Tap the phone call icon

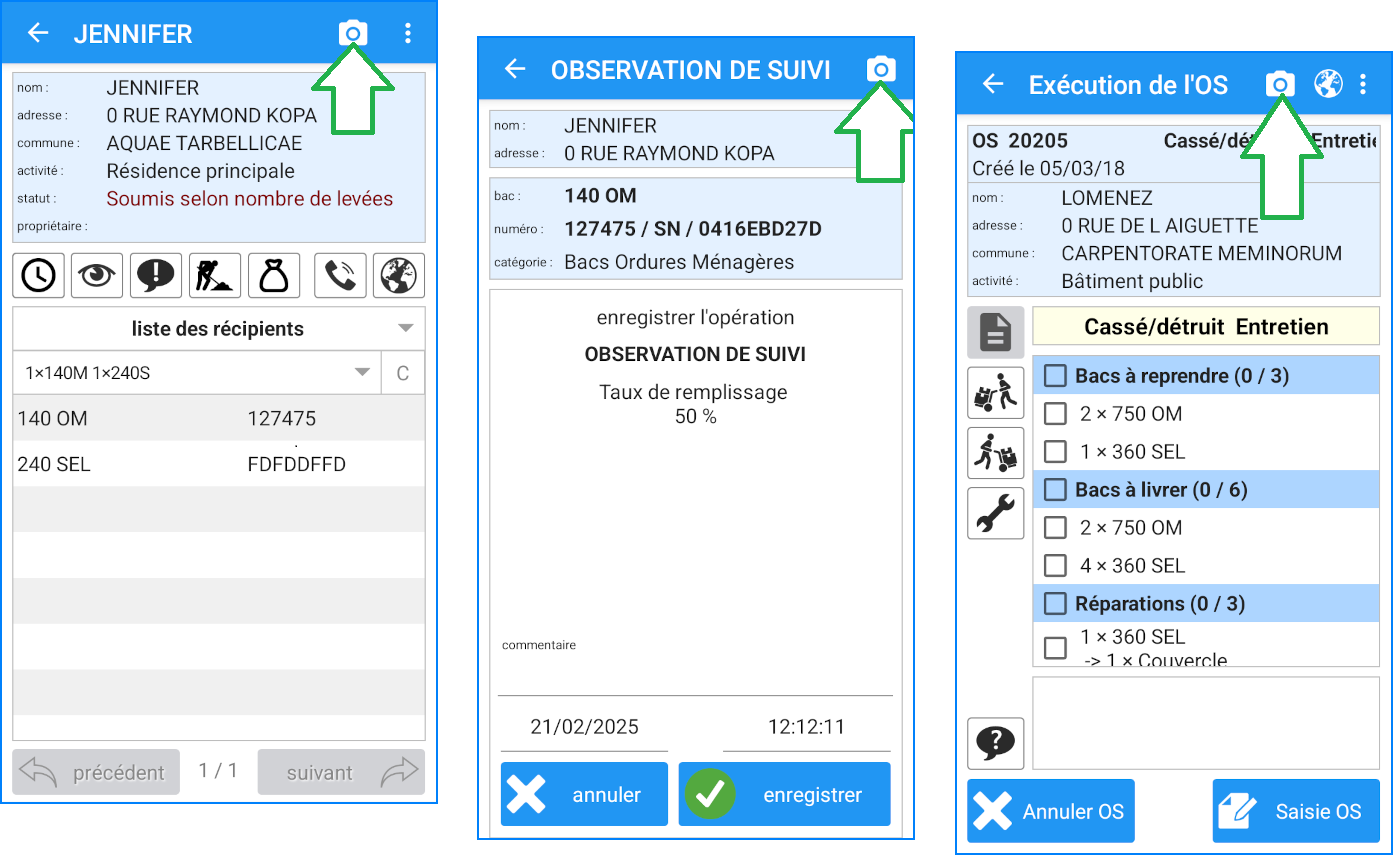coord(340,275)
